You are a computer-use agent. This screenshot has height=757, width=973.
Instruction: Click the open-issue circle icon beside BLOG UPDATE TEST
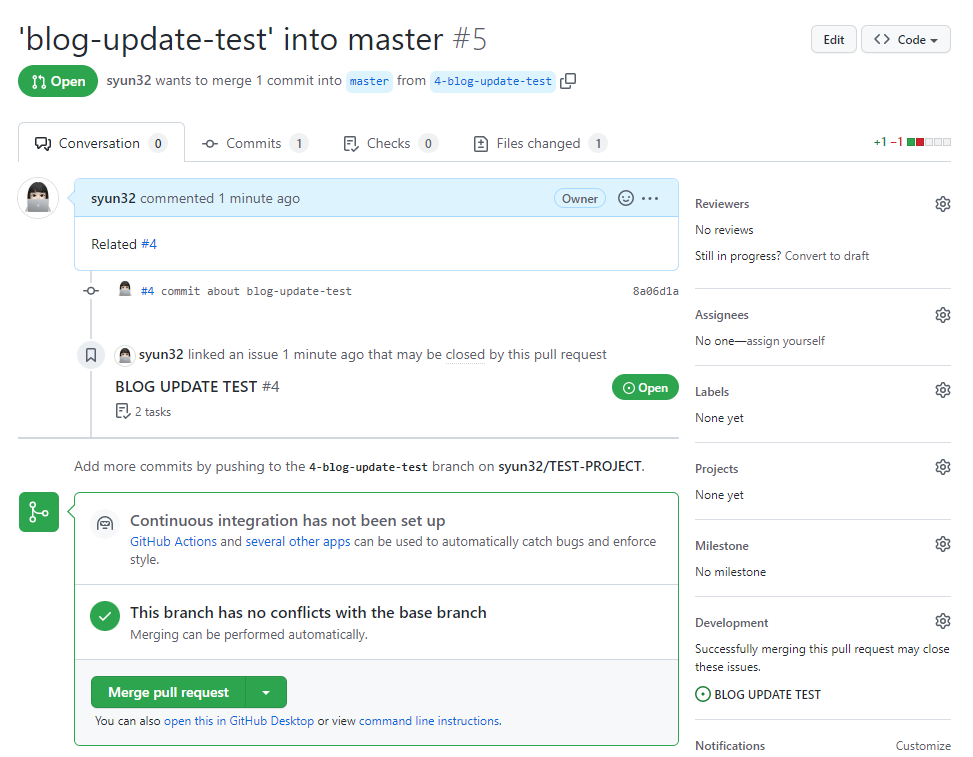click(702, 694)
